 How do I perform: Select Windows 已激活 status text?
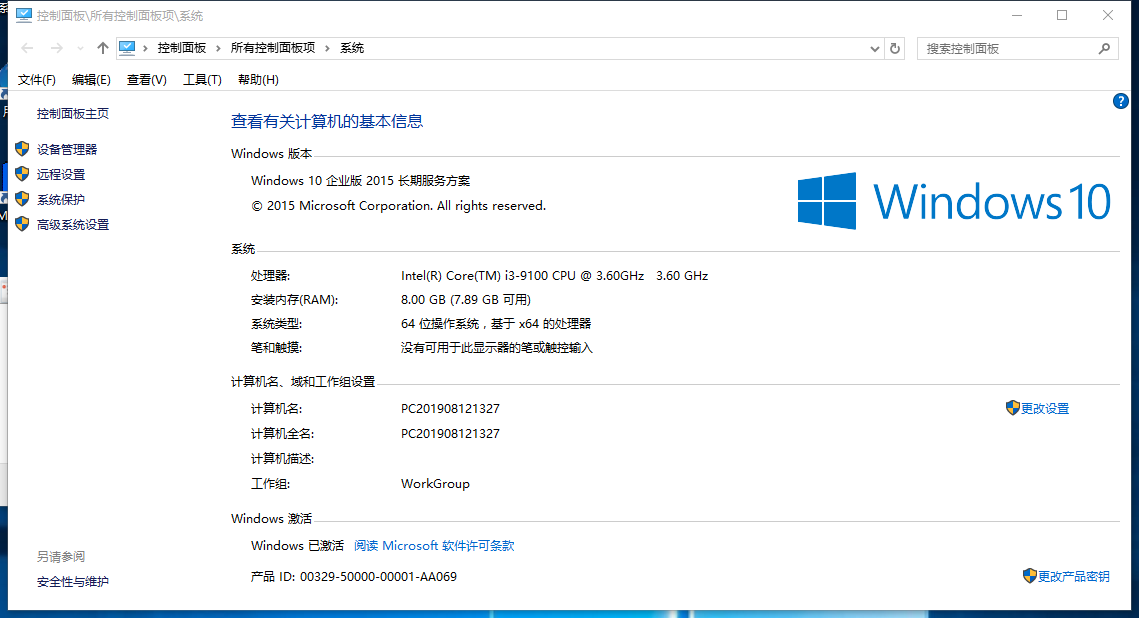click(x=297, y=546)
